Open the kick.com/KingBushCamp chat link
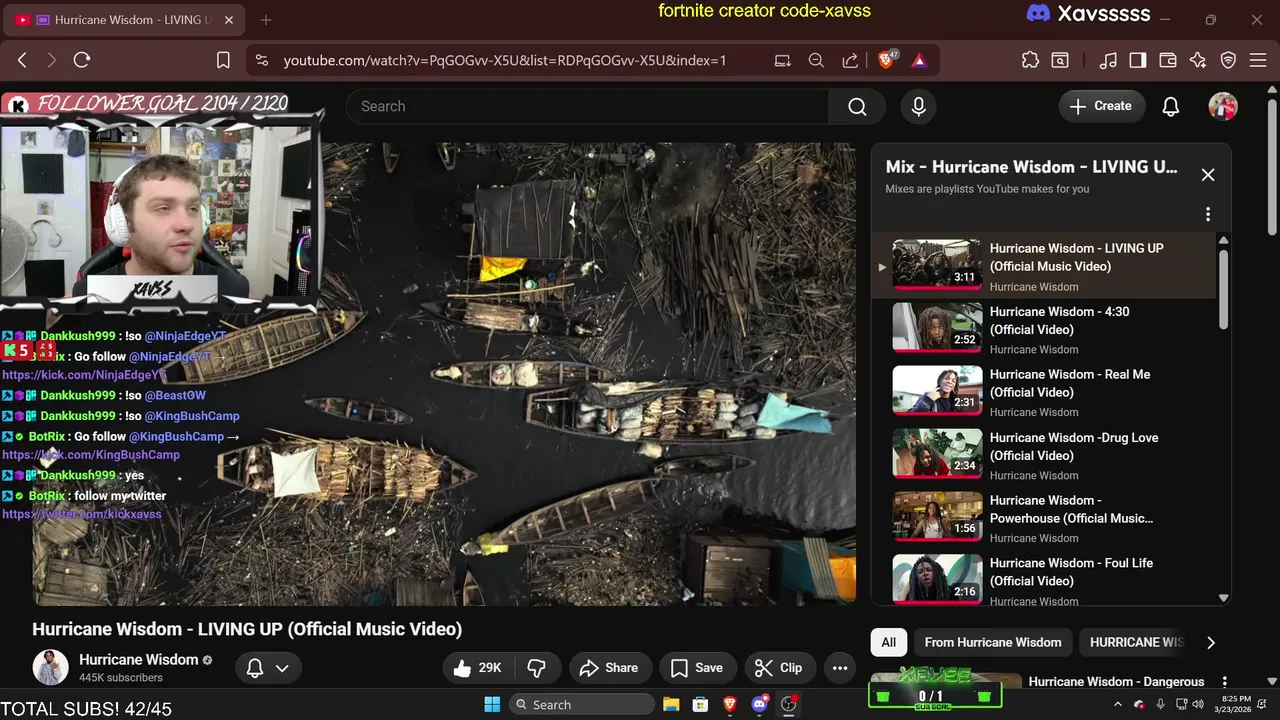Viewport: 1280px width, 720px height. tap(91, 455)
